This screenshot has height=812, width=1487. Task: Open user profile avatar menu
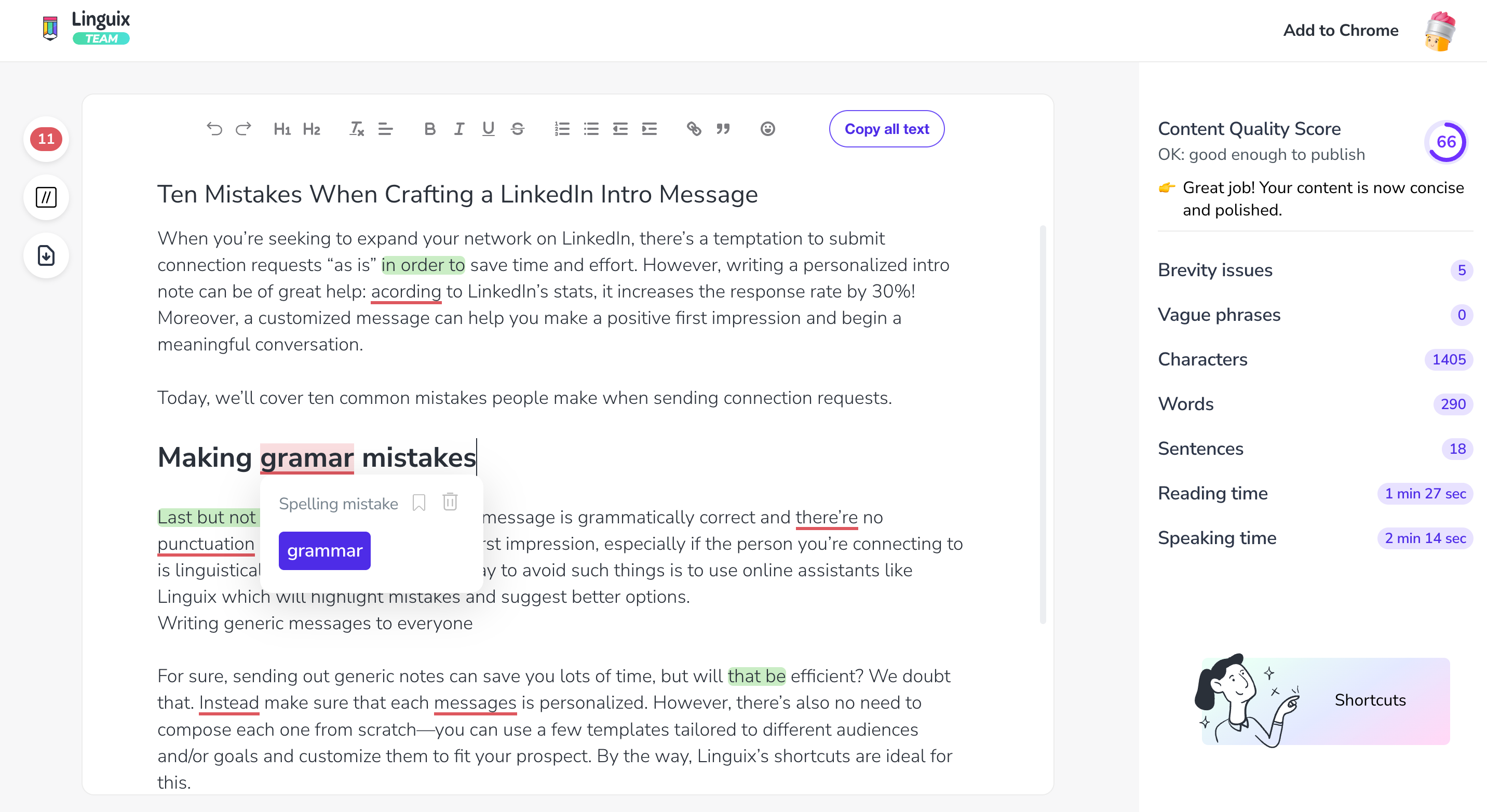pos(1439,31)
